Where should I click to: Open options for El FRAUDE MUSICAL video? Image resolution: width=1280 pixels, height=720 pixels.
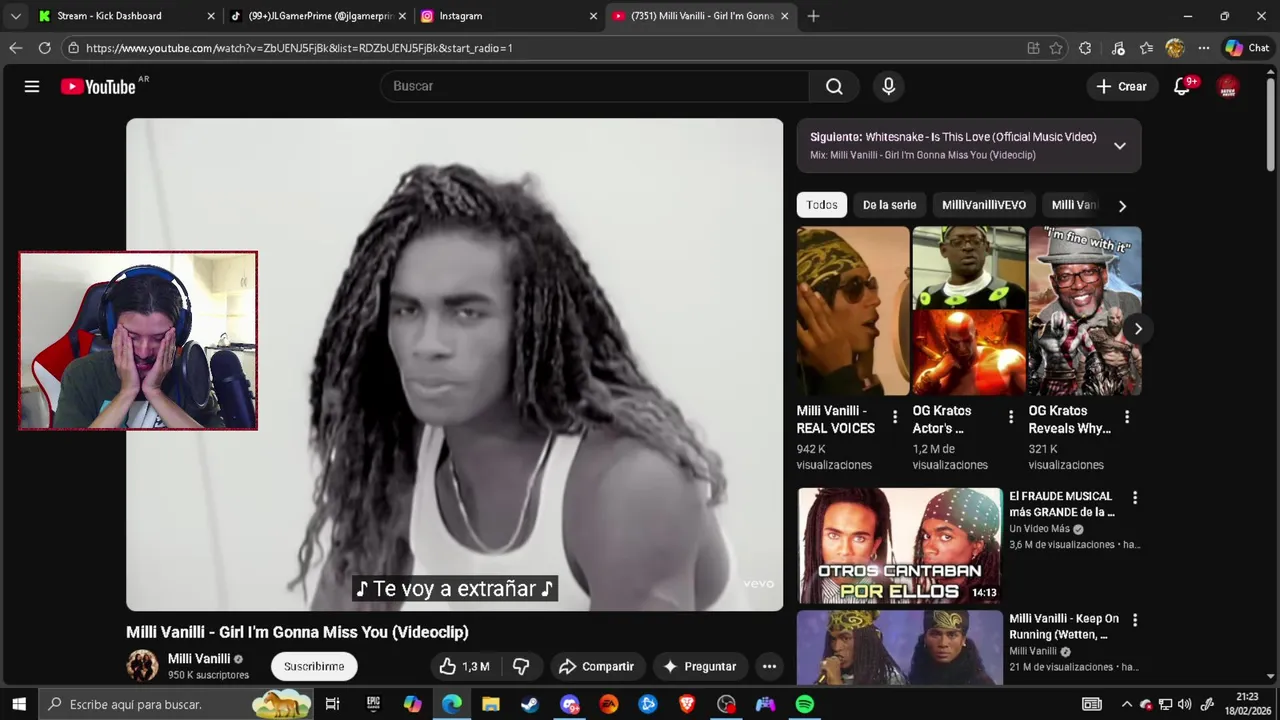[1134, 497]
